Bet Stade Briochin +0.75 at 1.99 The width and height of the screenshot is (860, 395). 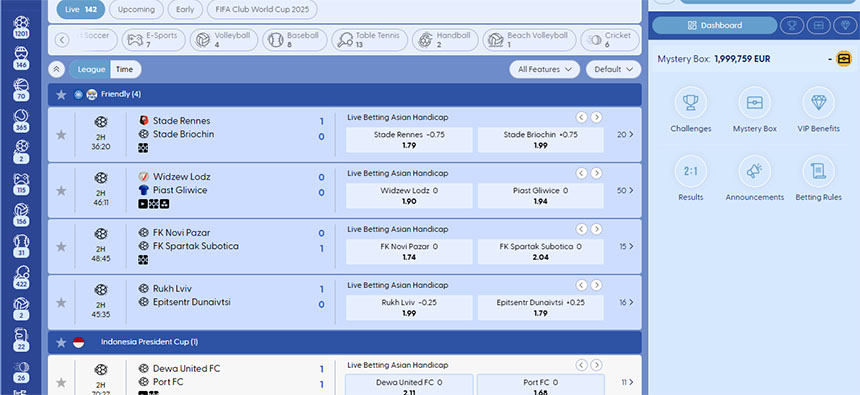click(x=541, y=140)
